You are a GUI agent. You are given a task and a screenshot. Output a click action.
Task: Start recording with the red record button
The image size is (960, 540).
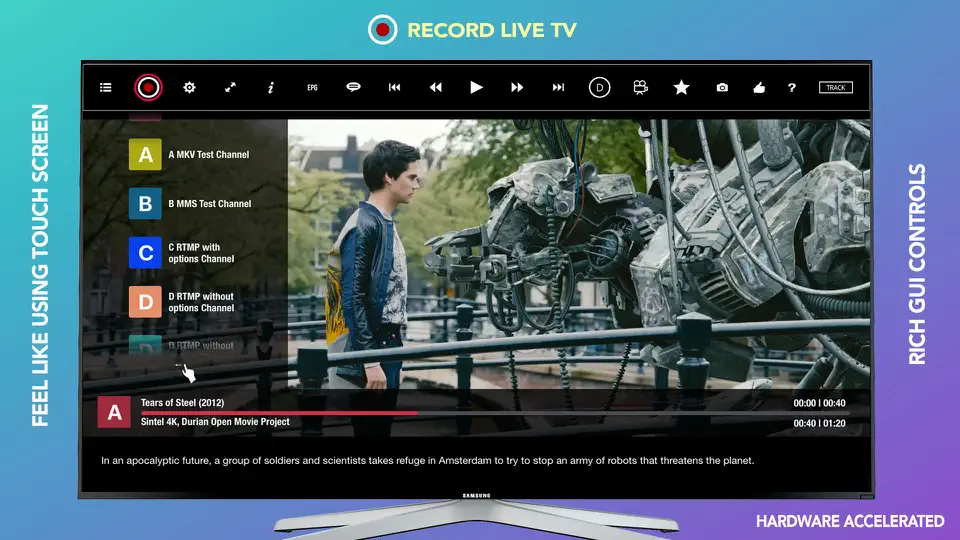pos(148,88)
